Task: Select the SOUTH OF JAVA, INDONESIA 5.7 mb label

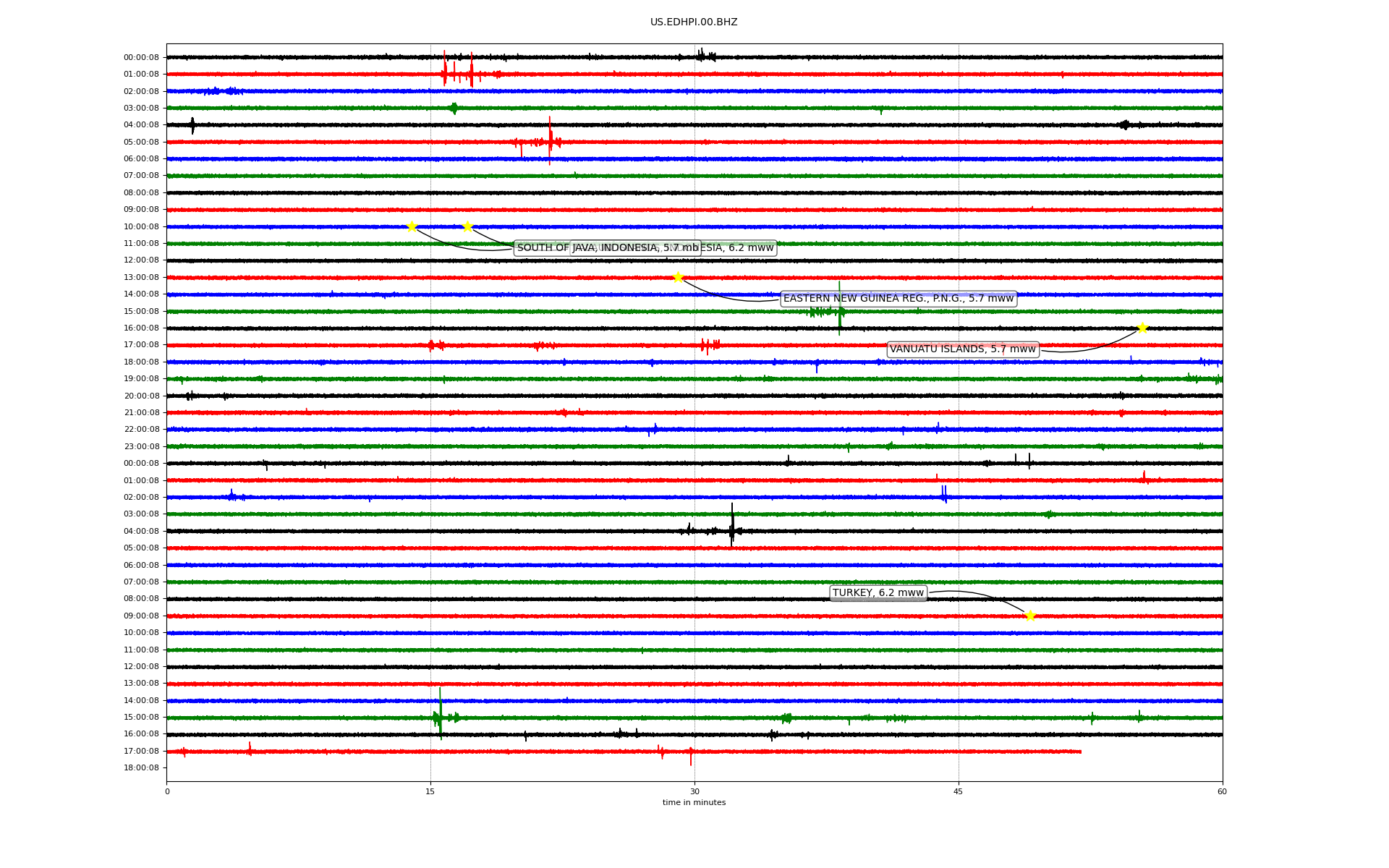Action: [608, 248]
